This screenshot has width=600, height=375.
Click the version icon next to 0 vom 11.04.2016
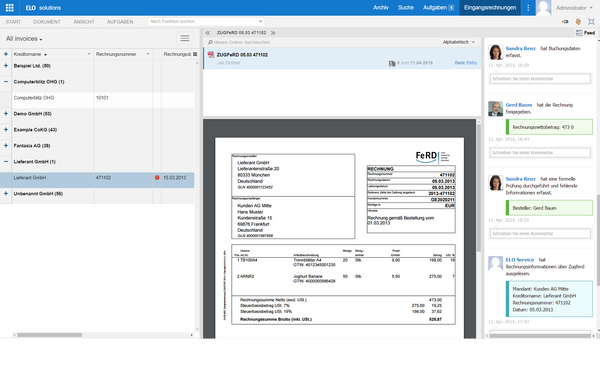[392, 64]
